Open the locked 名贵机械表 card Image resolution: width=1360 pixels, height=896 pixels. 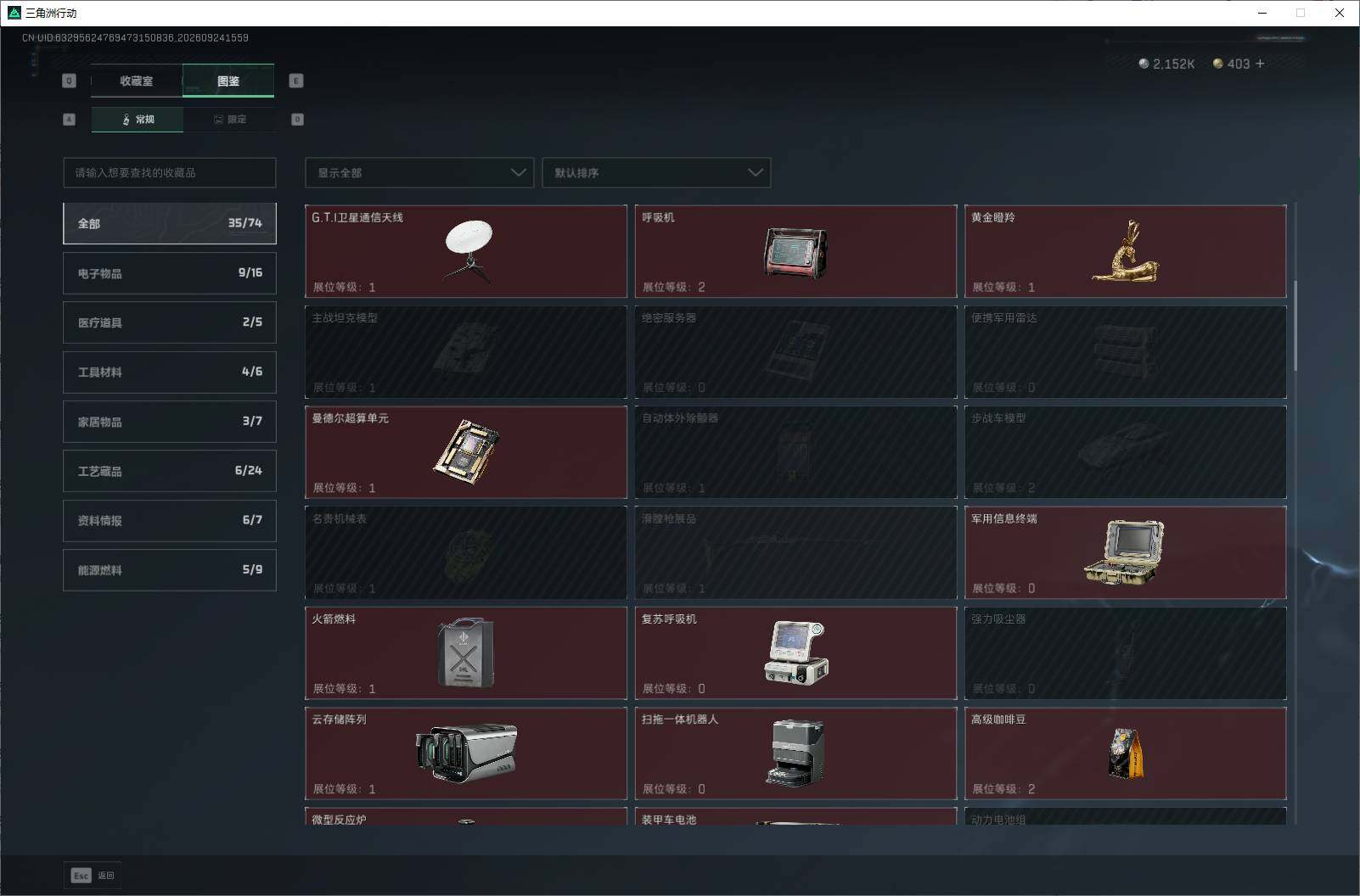(466, 552)
